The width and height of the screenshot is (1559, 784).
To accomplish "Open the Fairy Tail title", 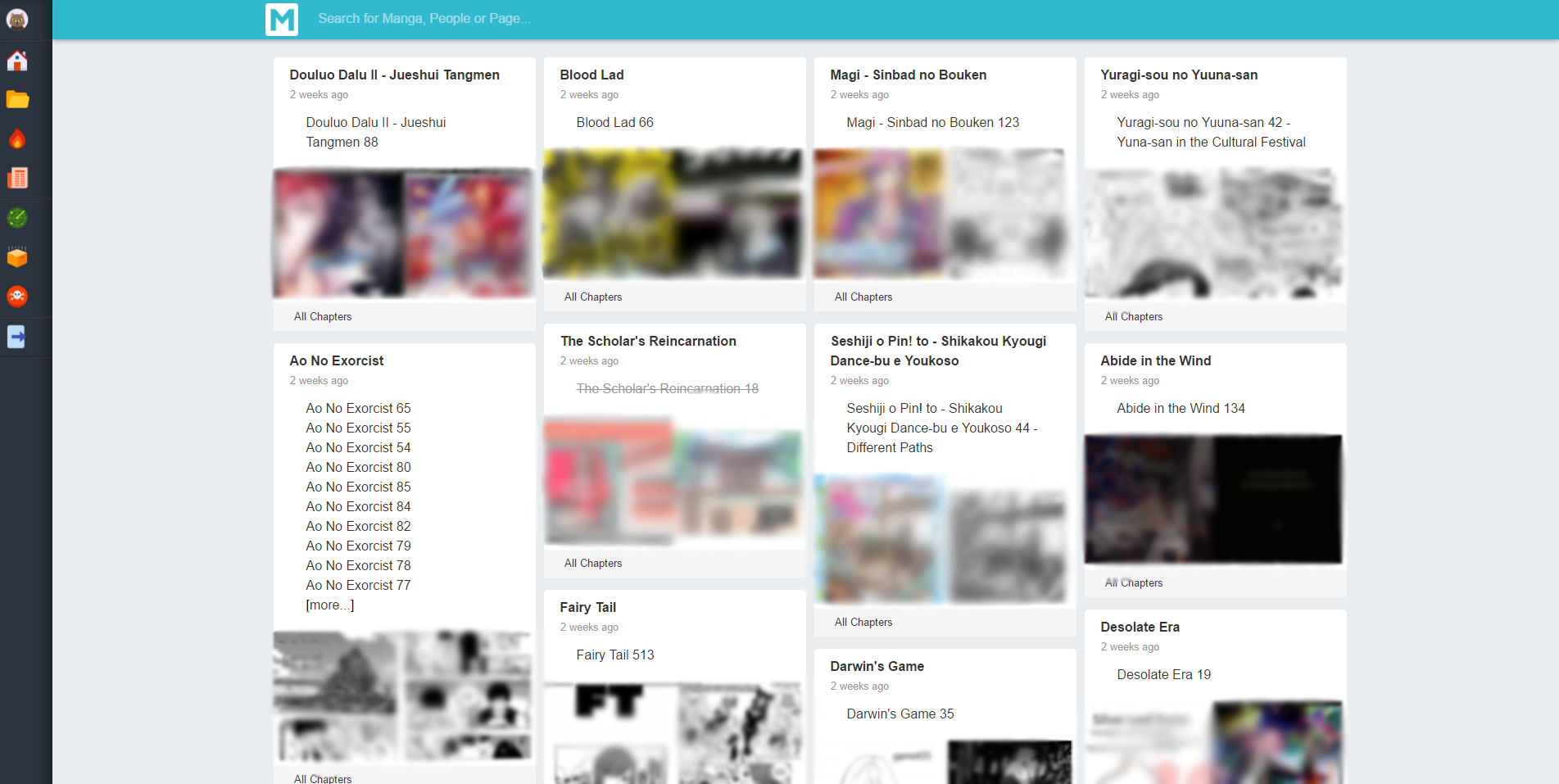I will click(x=587, y=607).
